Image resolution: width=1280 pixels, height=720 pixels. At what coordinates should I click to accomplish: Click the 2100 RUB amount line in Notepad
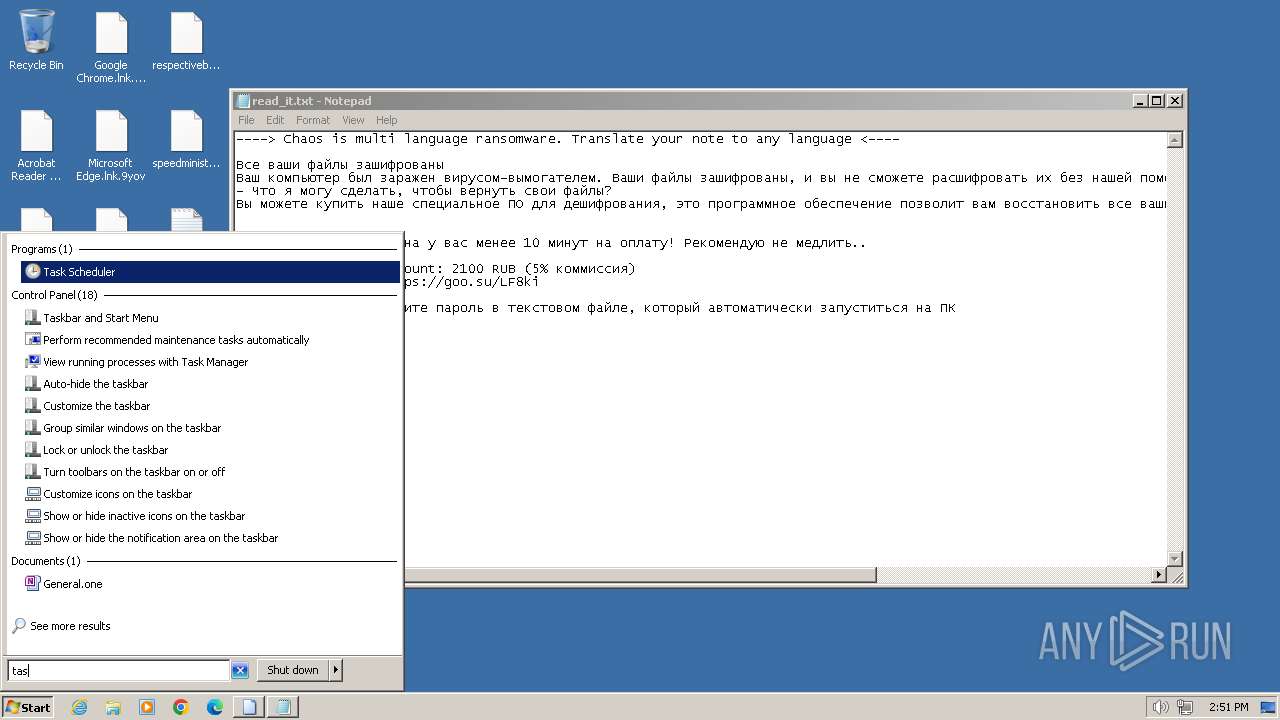pos(519,269)
